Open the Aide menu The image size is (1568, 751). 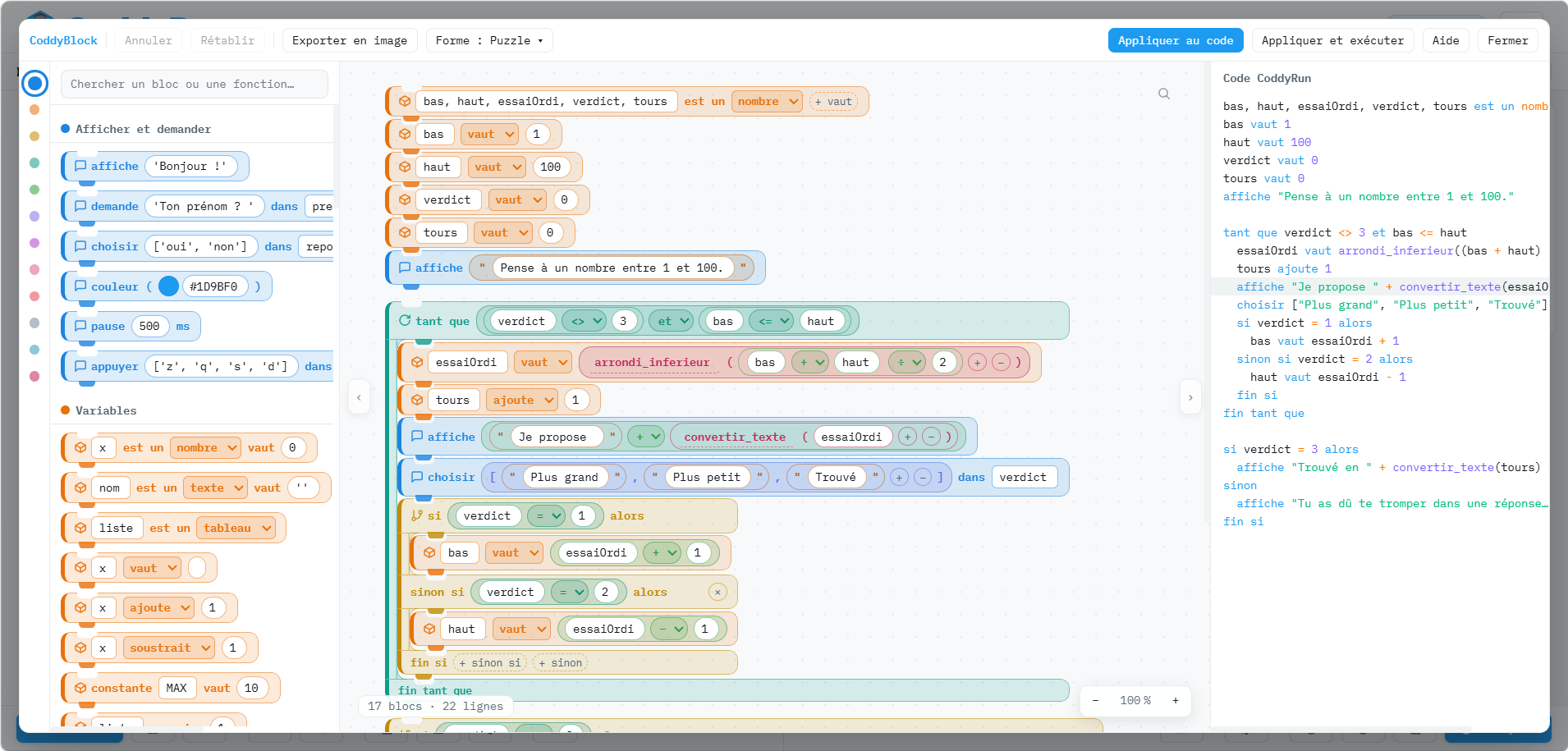tap(1446, 40)
